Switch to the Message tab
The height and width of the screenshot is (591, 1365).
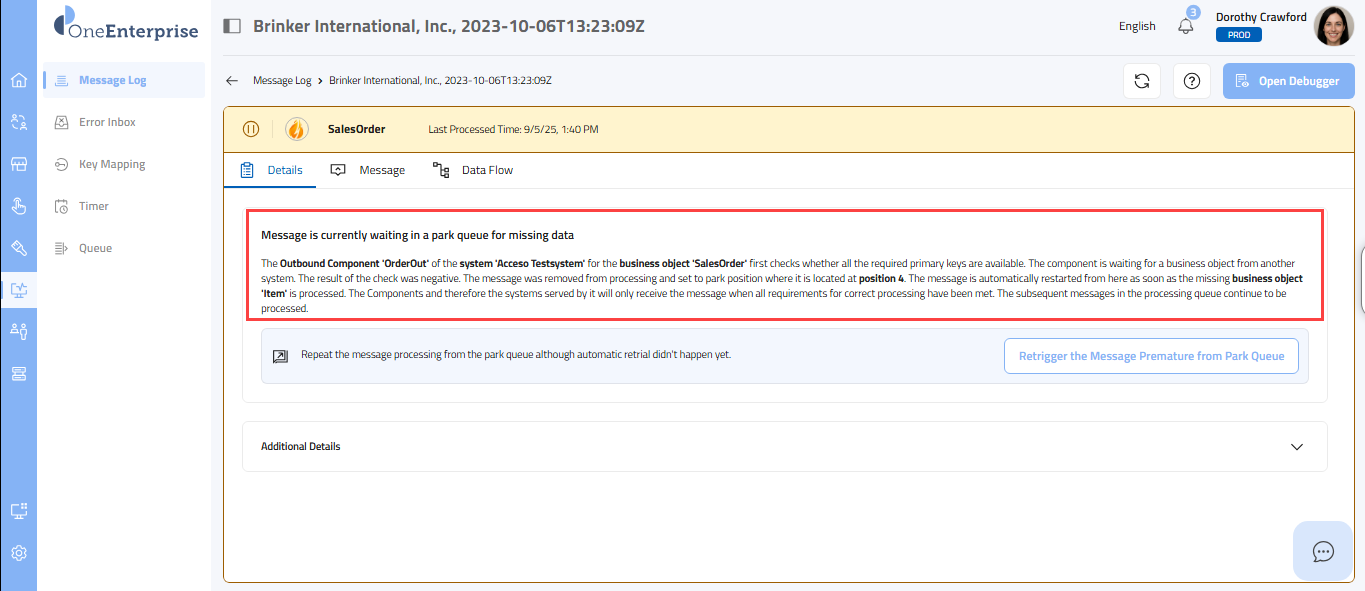click(368, 170)
